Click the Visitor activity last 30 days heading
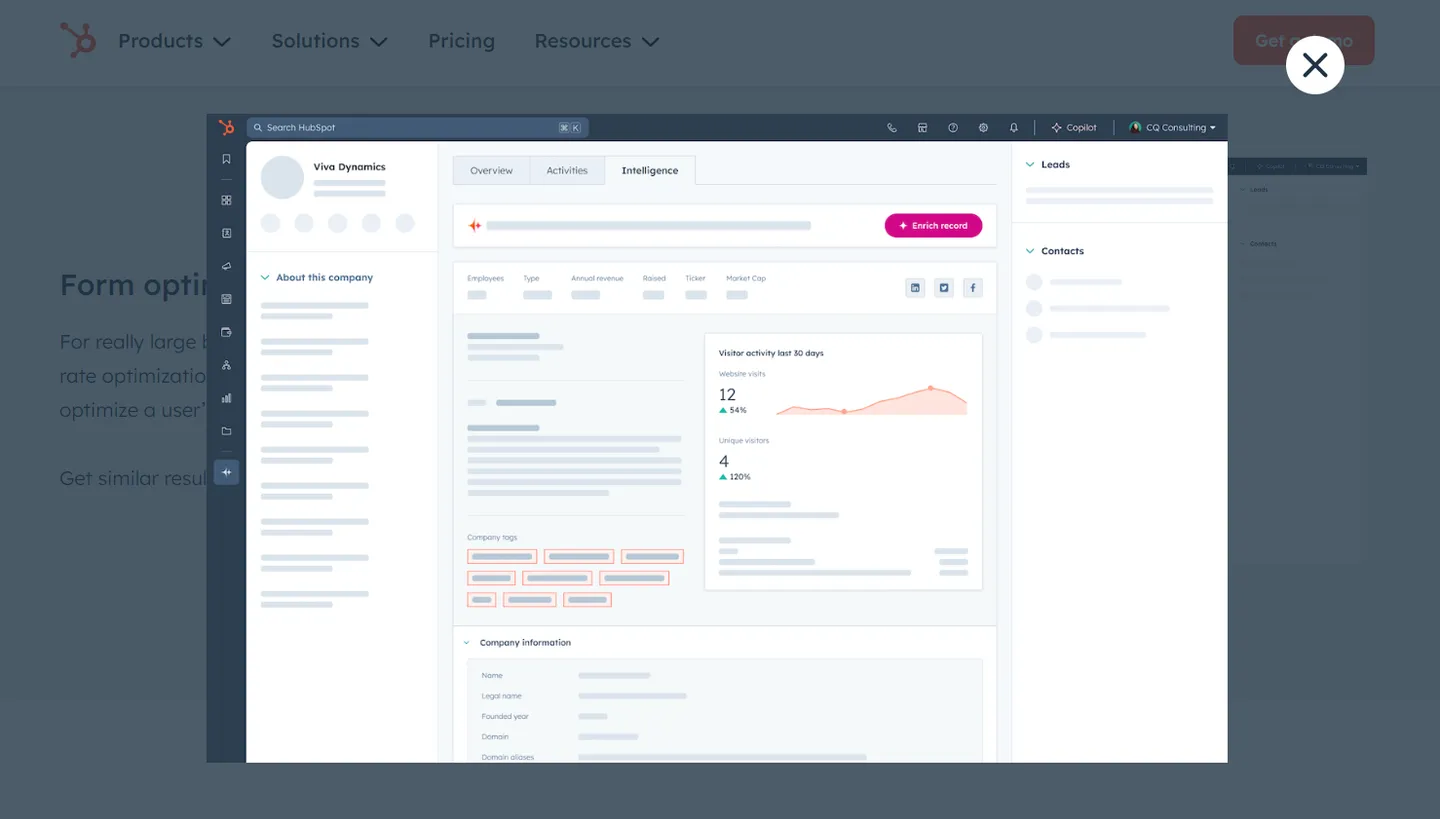This screenshot has width=1440, height=819. [771, 353]
